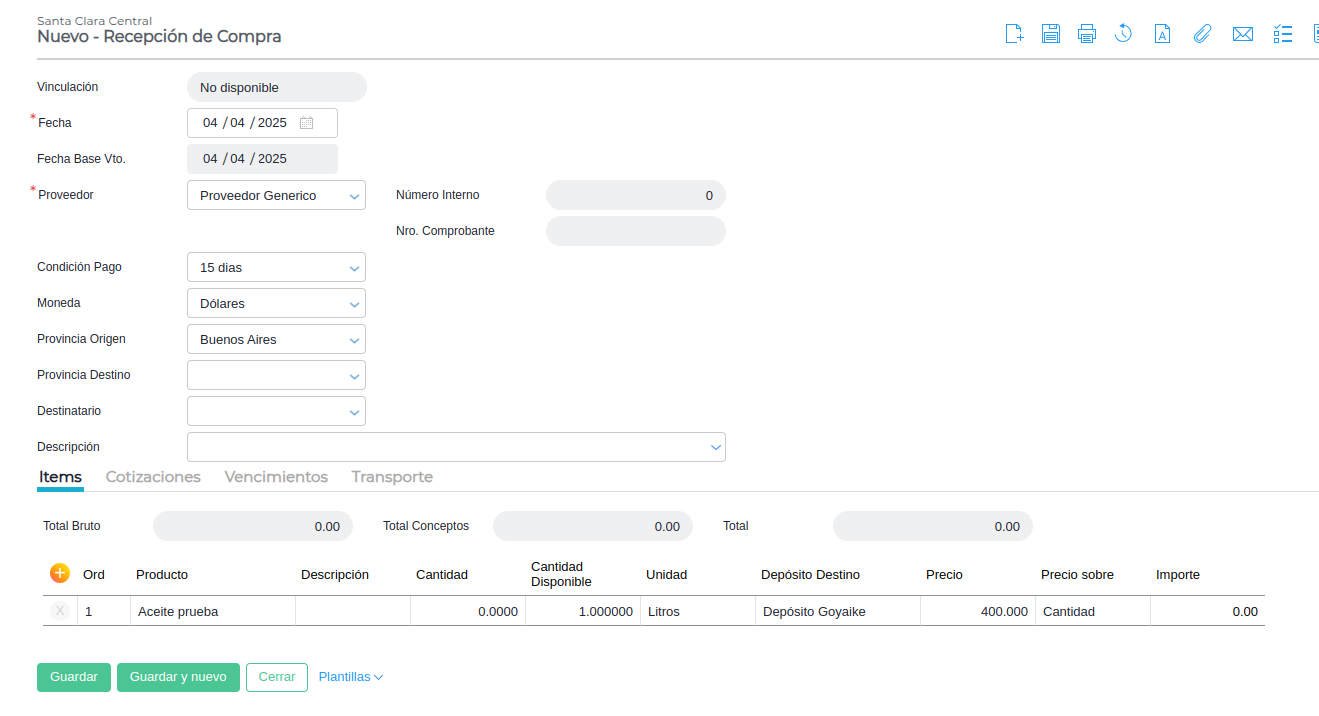Open the Transporte tab
This screenshot has width=1319, height=716.
(392, 477)
